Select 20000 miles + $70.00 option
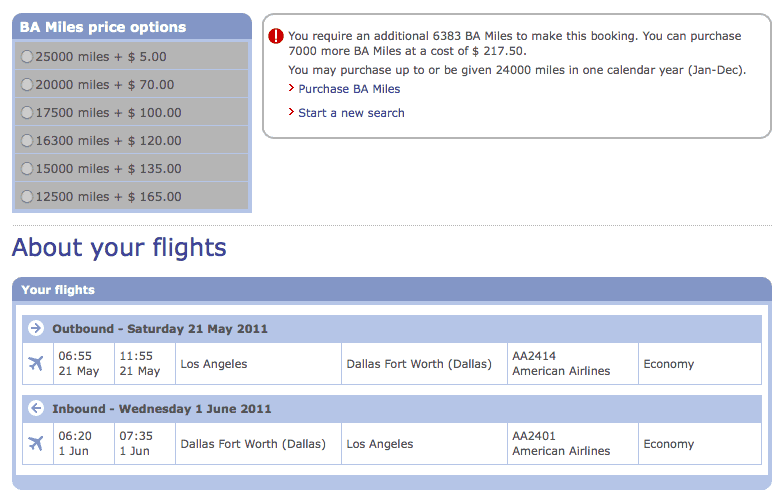Viewport: 783px width, 500px height. tap(27, 85)
